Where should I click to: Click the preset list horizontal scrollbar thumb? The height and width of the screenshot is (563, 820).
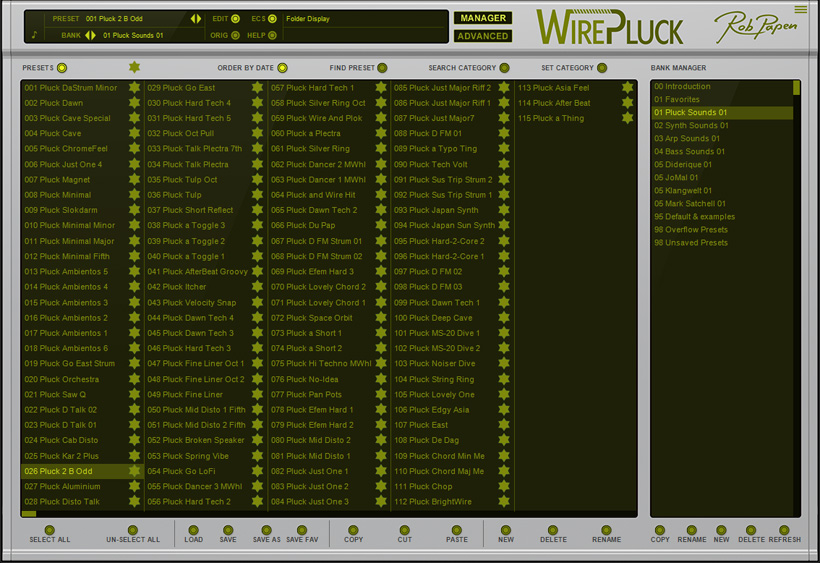[29, 514]
